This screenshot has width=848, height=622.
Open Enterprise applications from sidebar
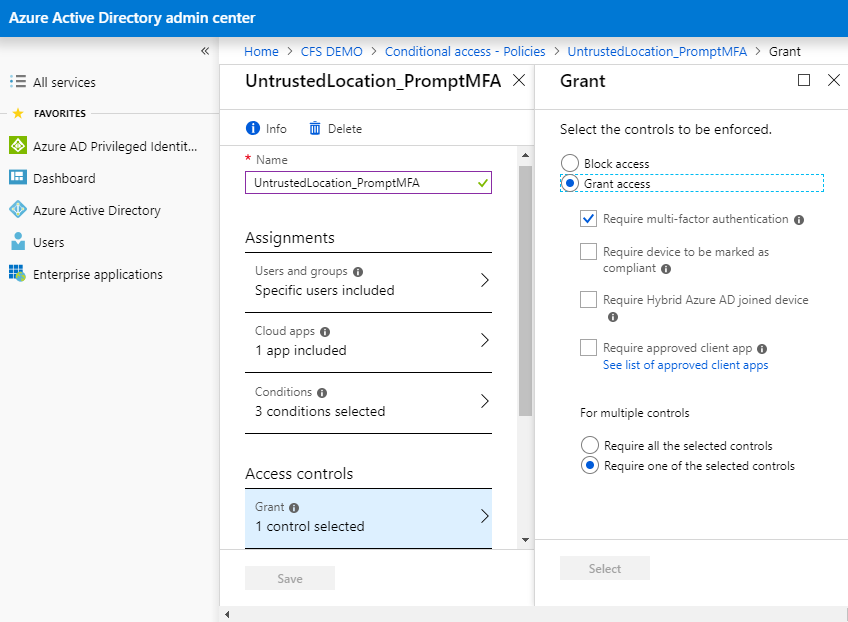[98, 274]
